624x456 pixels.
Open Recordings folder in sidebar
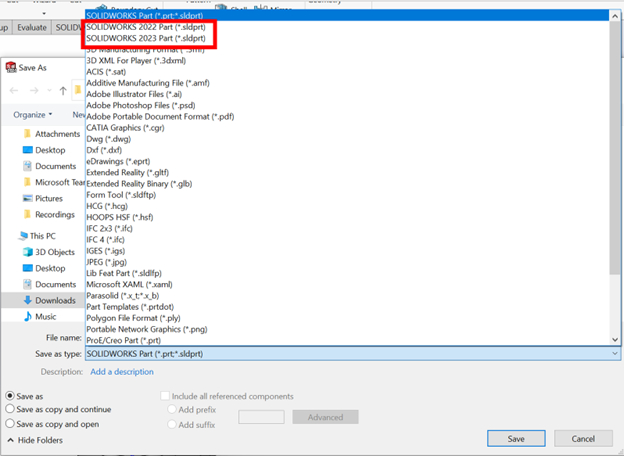point(49,214)
